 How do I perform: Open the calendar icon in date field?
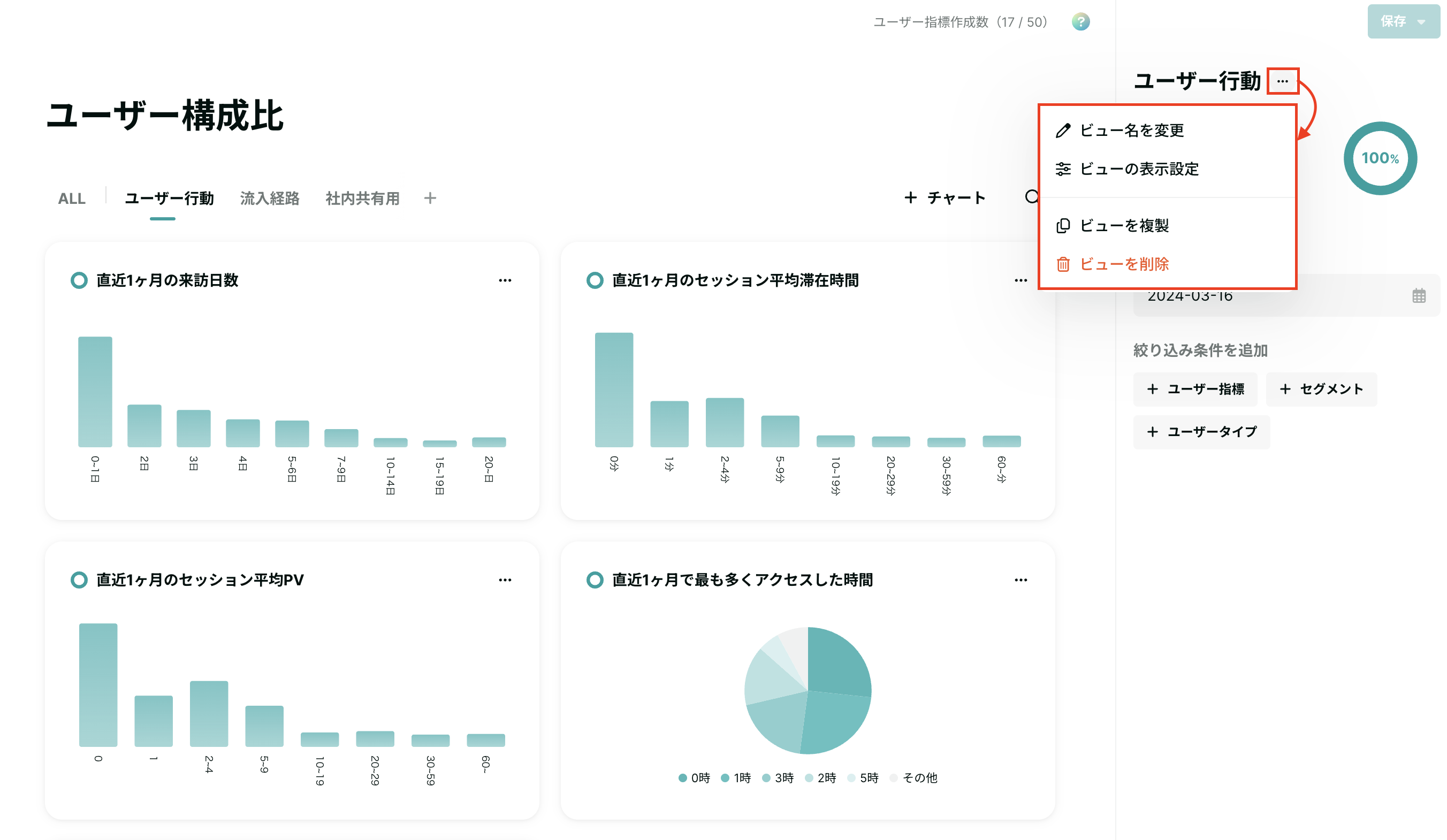click(1419, 296)
